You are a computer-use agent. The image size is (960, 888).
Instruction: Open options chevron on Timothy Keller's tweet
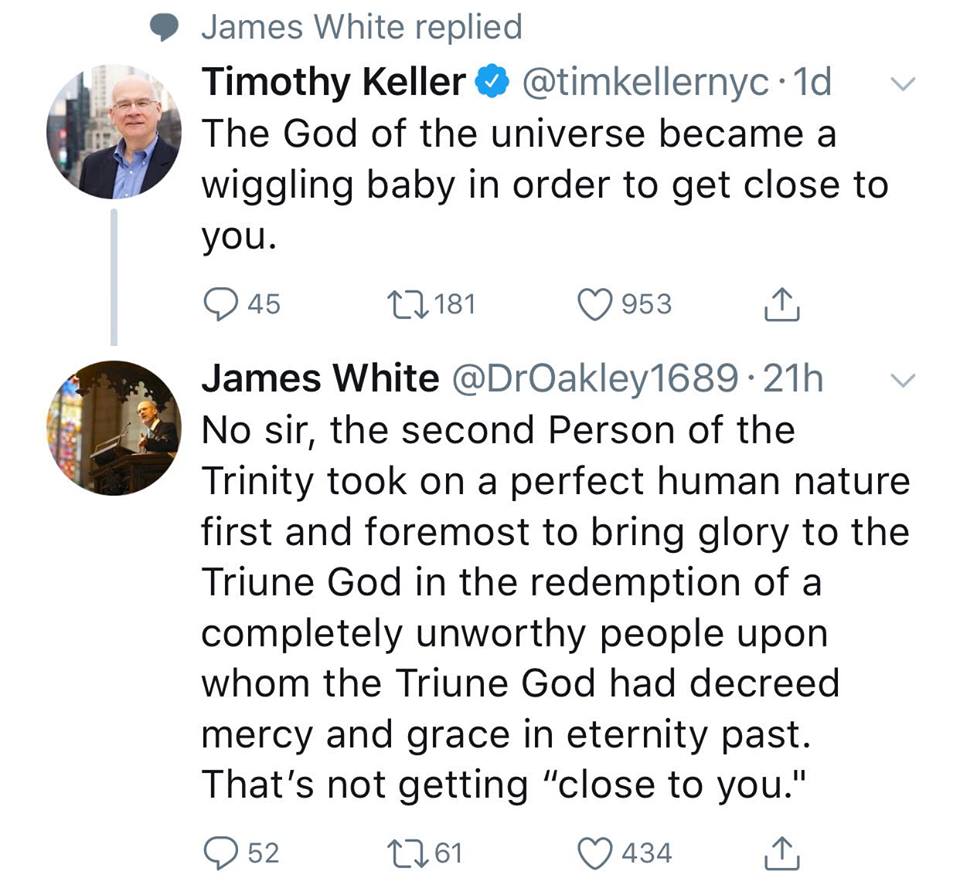pyautogui.click(x=902, y=86)
